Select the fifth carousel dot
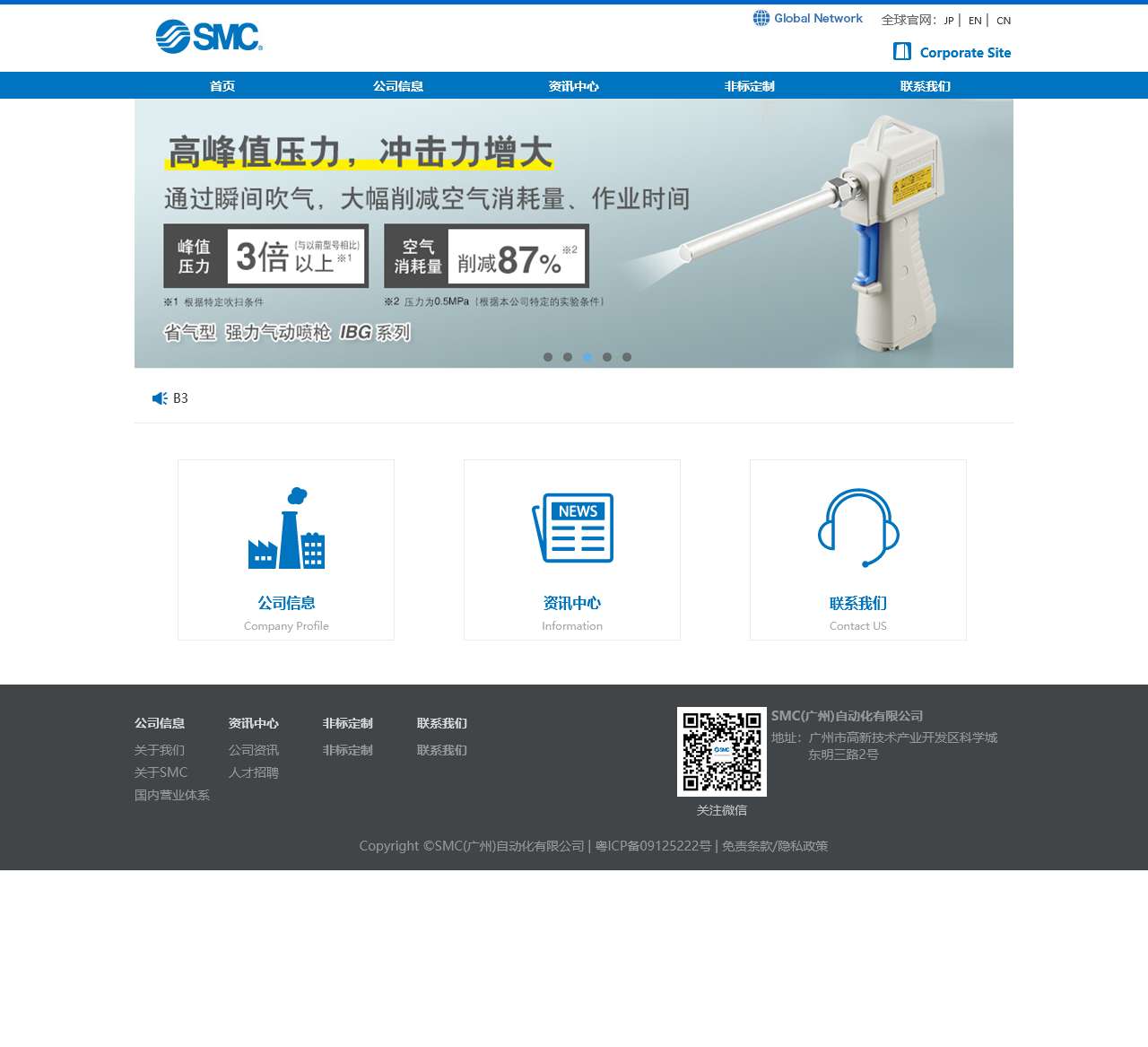 point(627,357)
